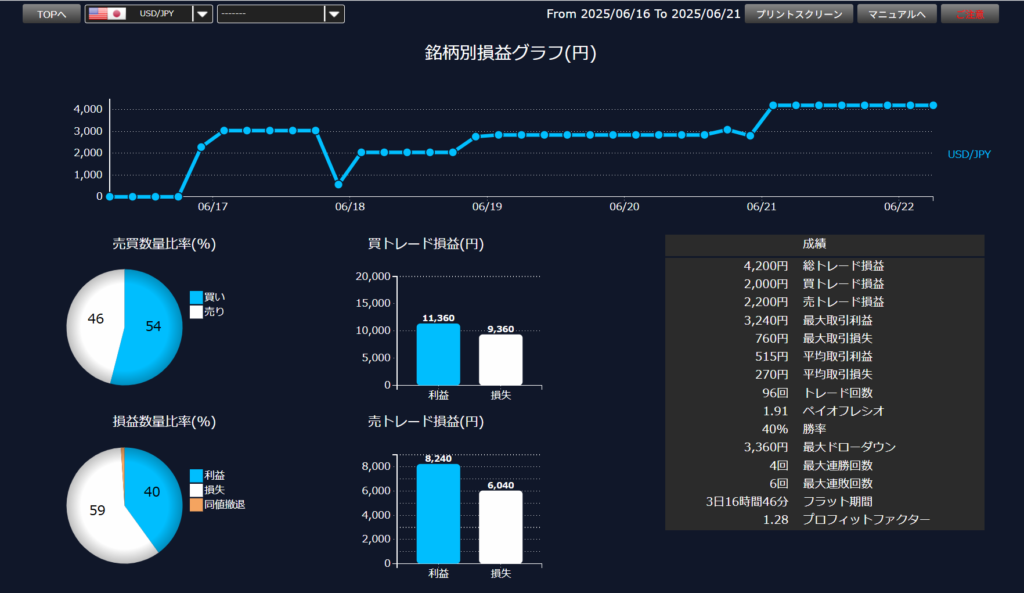Click the blue 利益 legend swatch
This screenshot has width=1024, height=593.
[196, 476]
